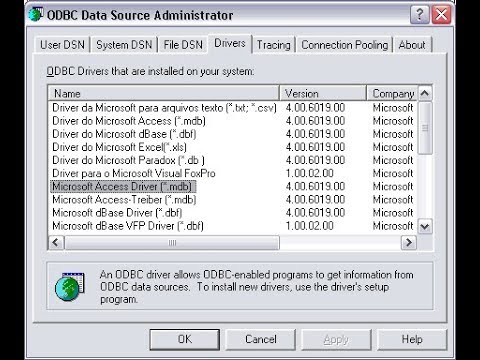Click the Help button
The height and width of the screenshot is (360, 480).
point(412,339)
